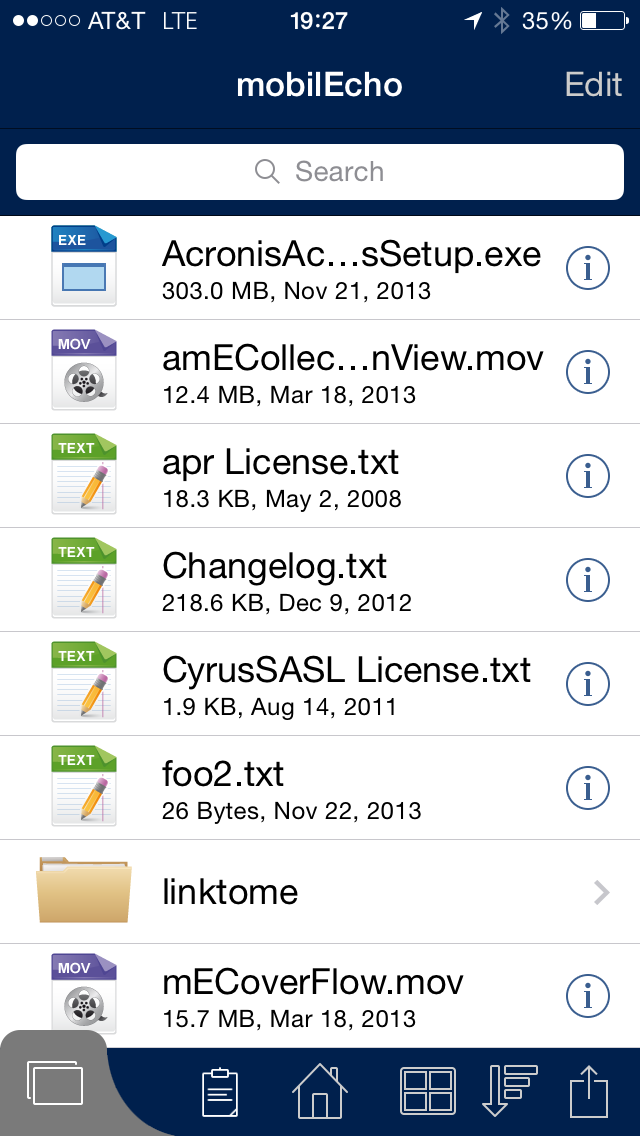This screenshot has height=1136, width=640.
Task: Open the clipboard paste icon
Action: click(220, 1092)
